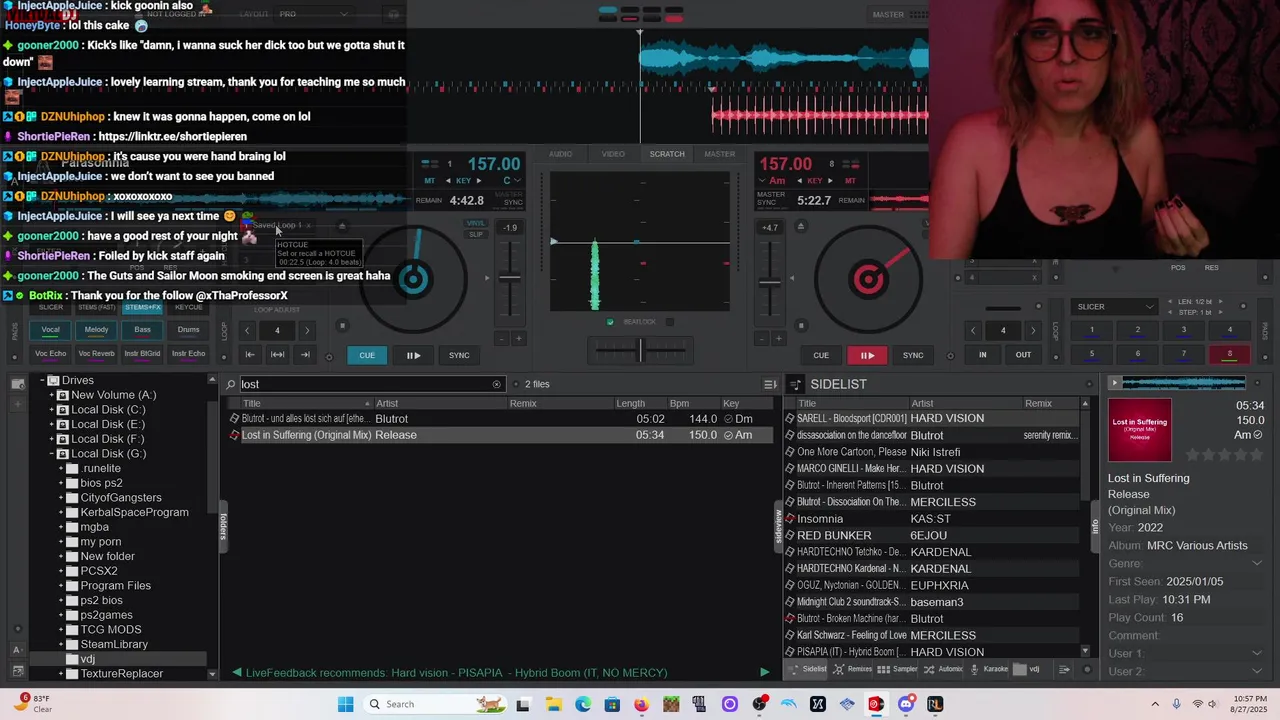Open Discord from the taskbar
This screenshot has width=1280, height=720.
[x=906, y=704]
